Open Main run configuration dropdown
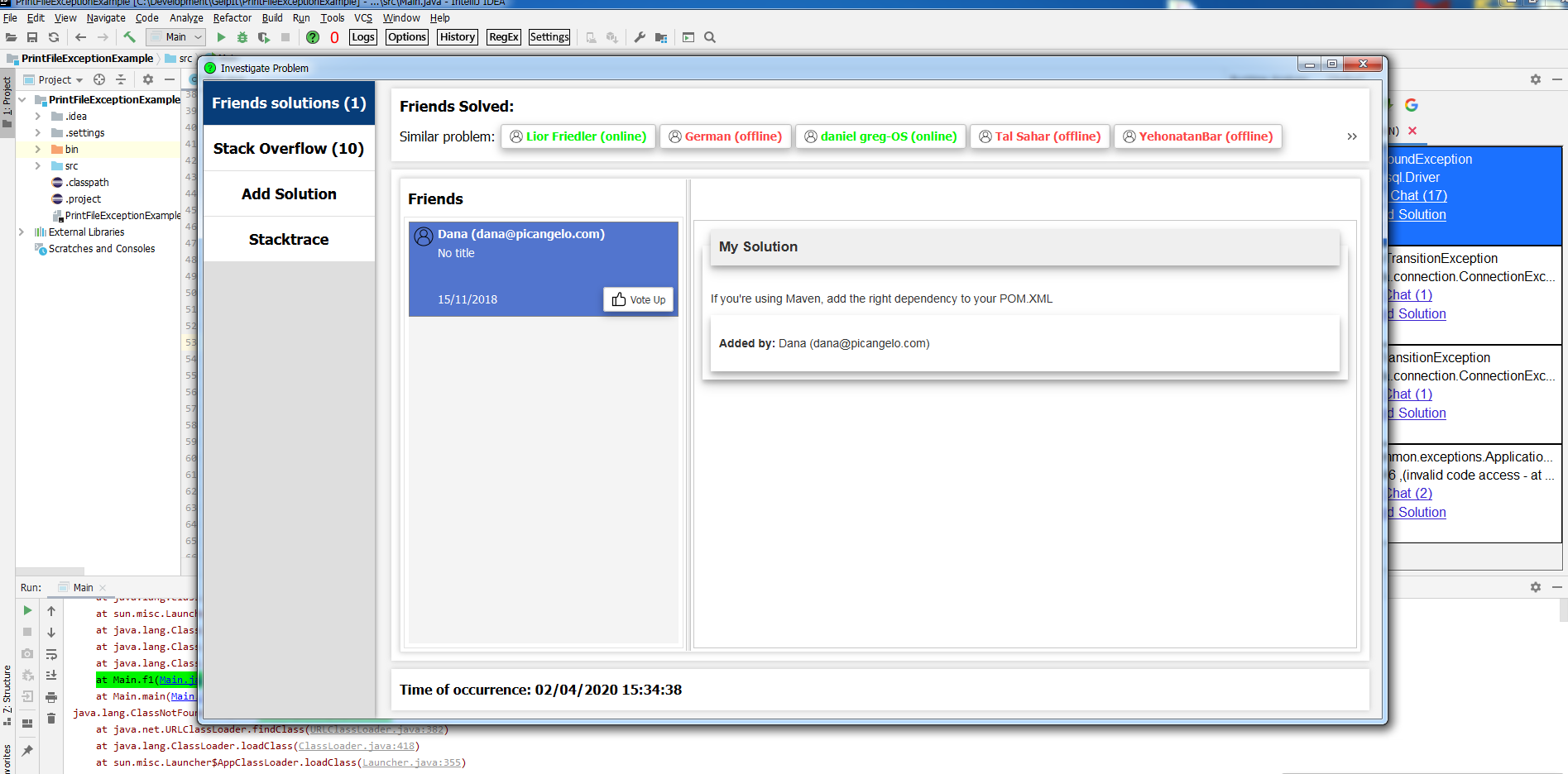This screenshot has width=1568, height=774. [175, 37]
